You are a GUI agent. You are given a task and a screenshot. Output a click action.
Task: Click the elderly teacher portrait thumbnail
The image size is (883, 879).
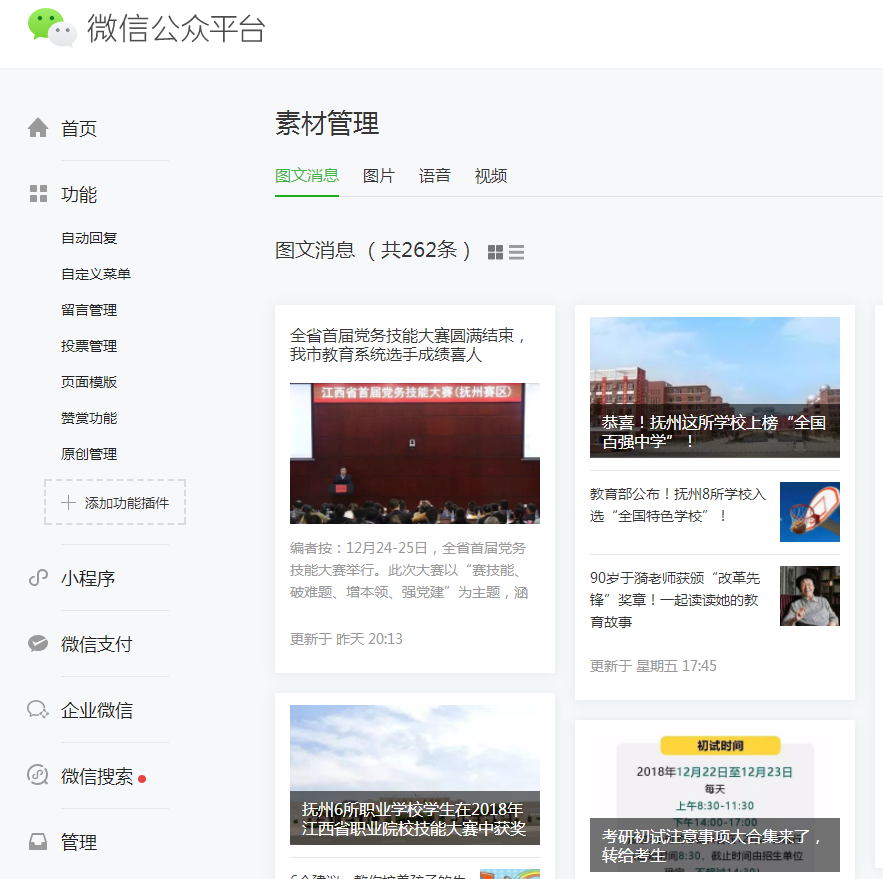(x=810, y=596)
